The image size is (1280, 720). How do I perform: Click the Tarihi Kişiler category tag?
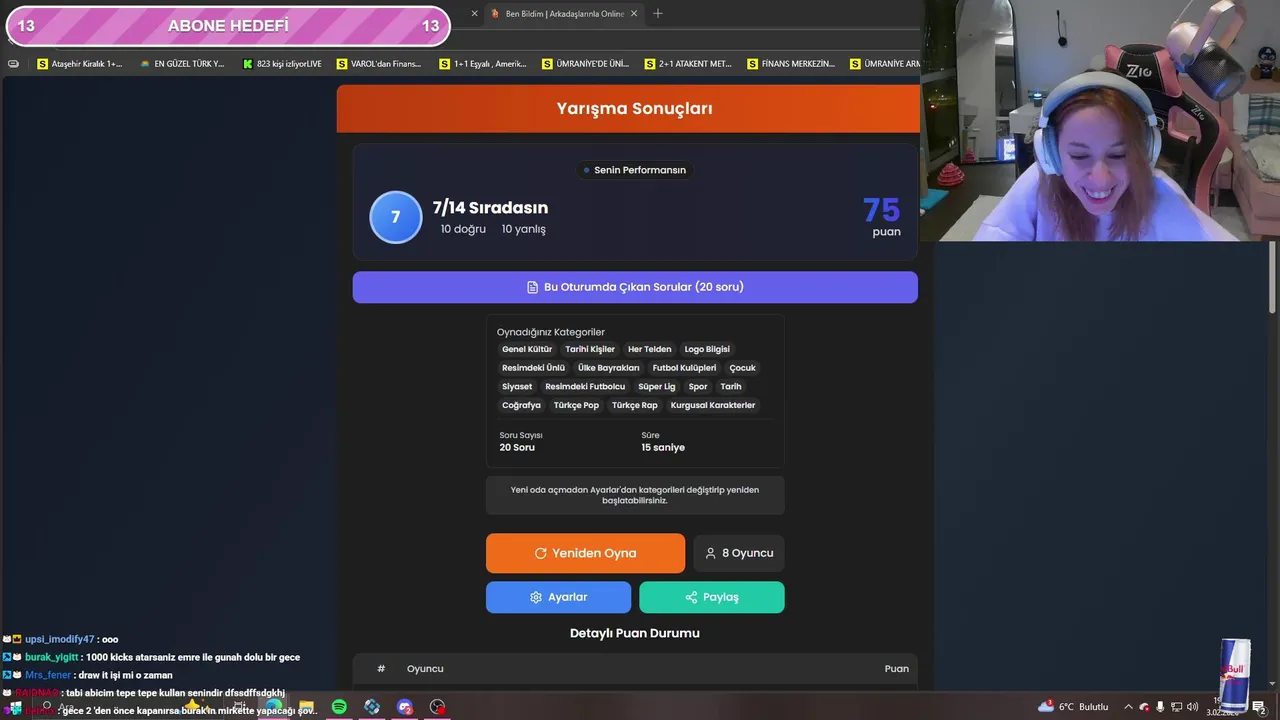click(590, 349)
